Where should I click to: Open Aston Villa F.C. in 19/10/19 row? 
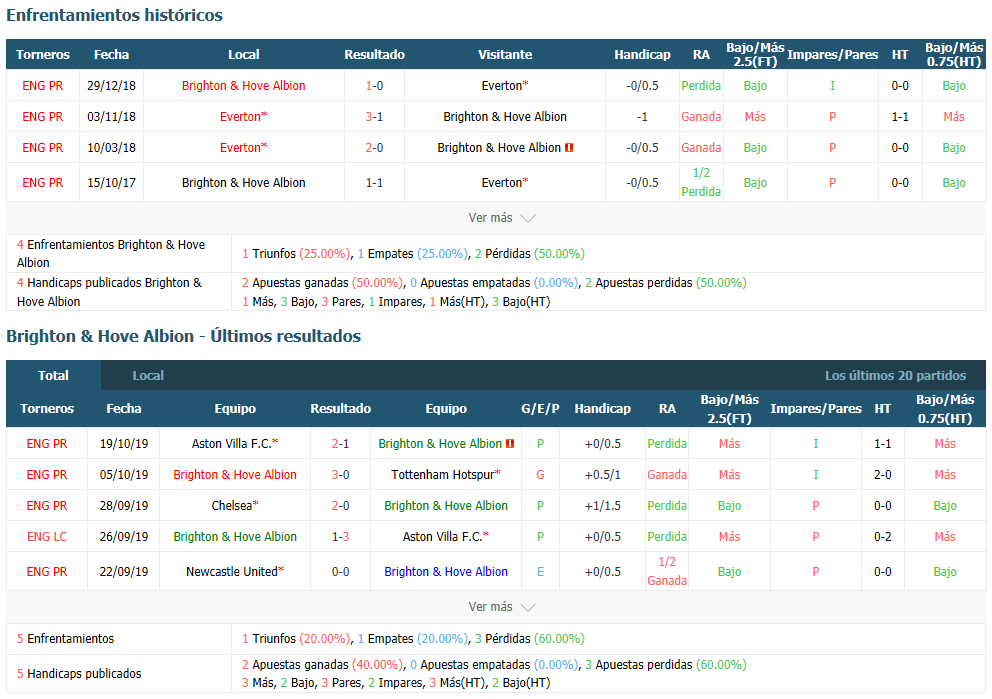(x=235, y=443)
